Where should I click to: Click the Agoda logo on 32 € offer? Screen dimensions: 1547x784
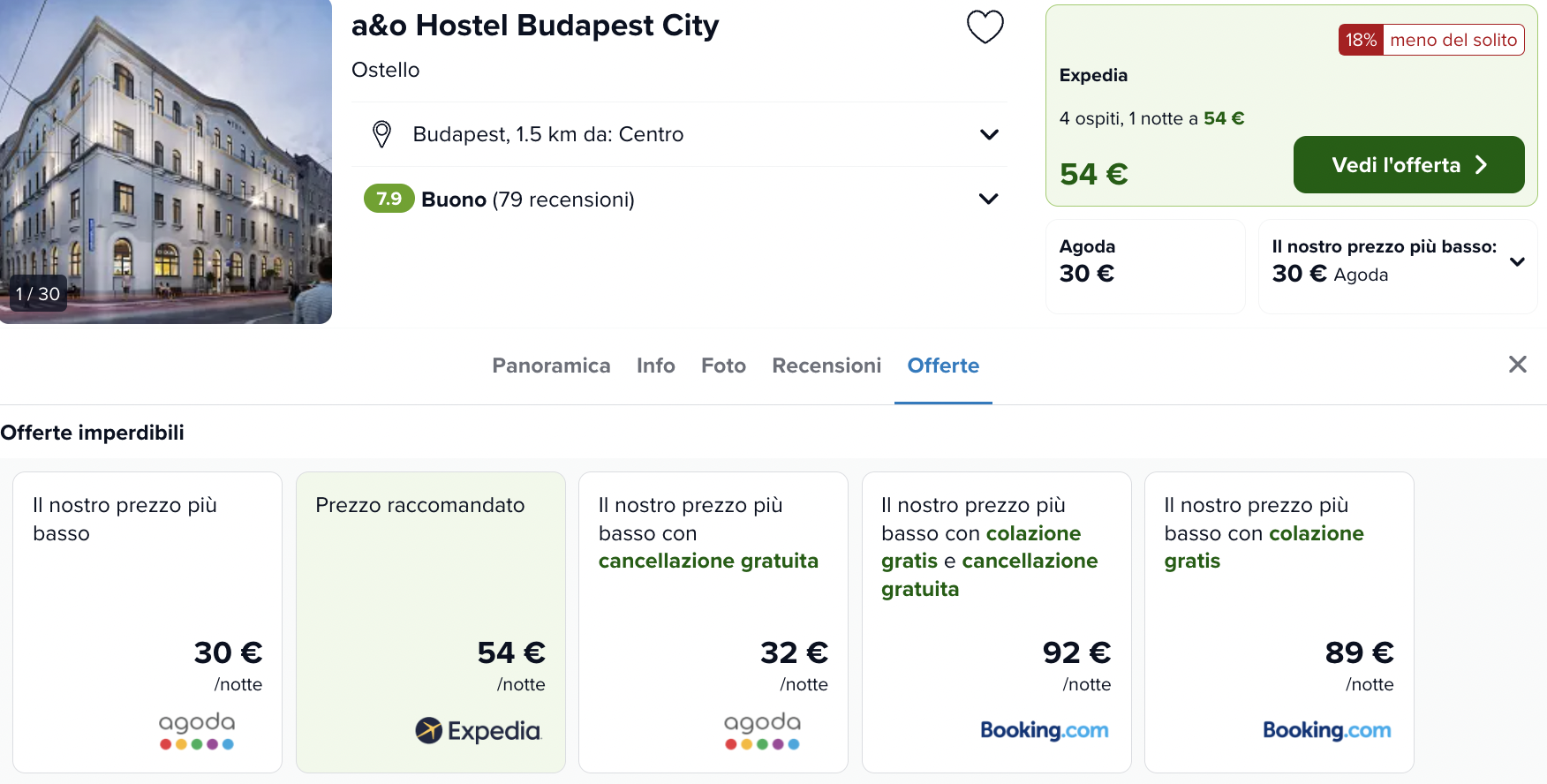click(x=762, y=731)
